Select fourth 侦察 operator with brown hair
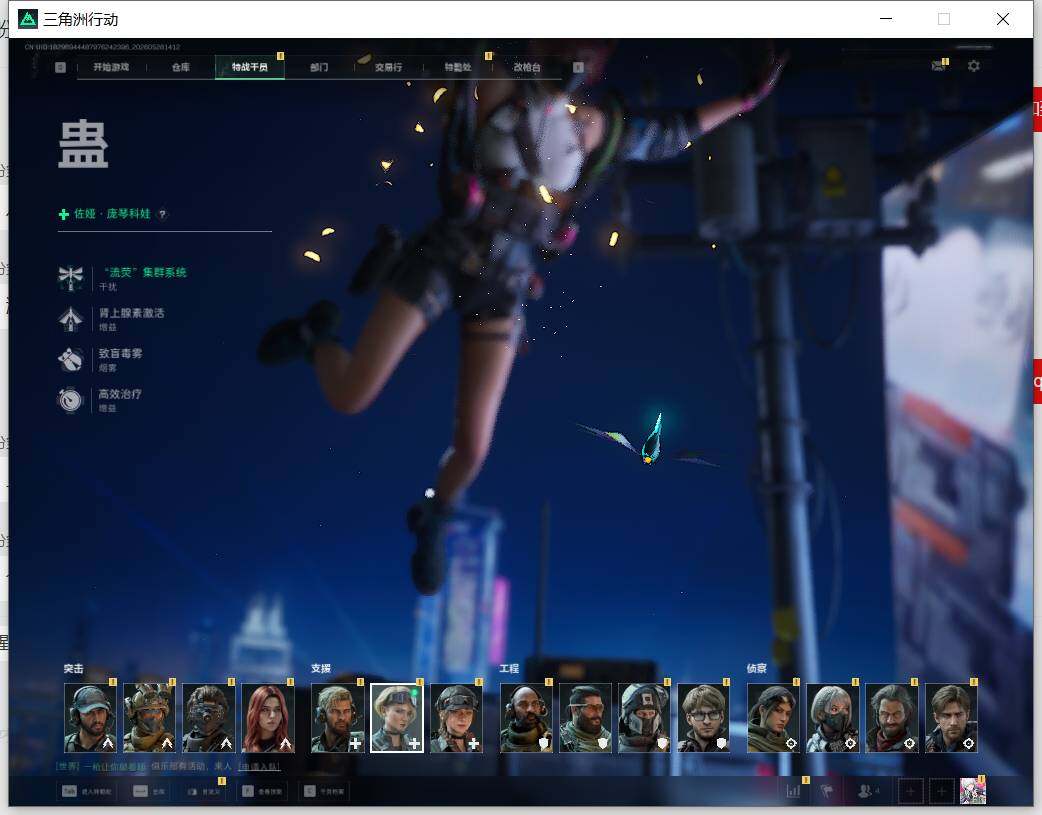Viewport: 1042px width, 815px height. pyautogui.click(x=952, y=718)
